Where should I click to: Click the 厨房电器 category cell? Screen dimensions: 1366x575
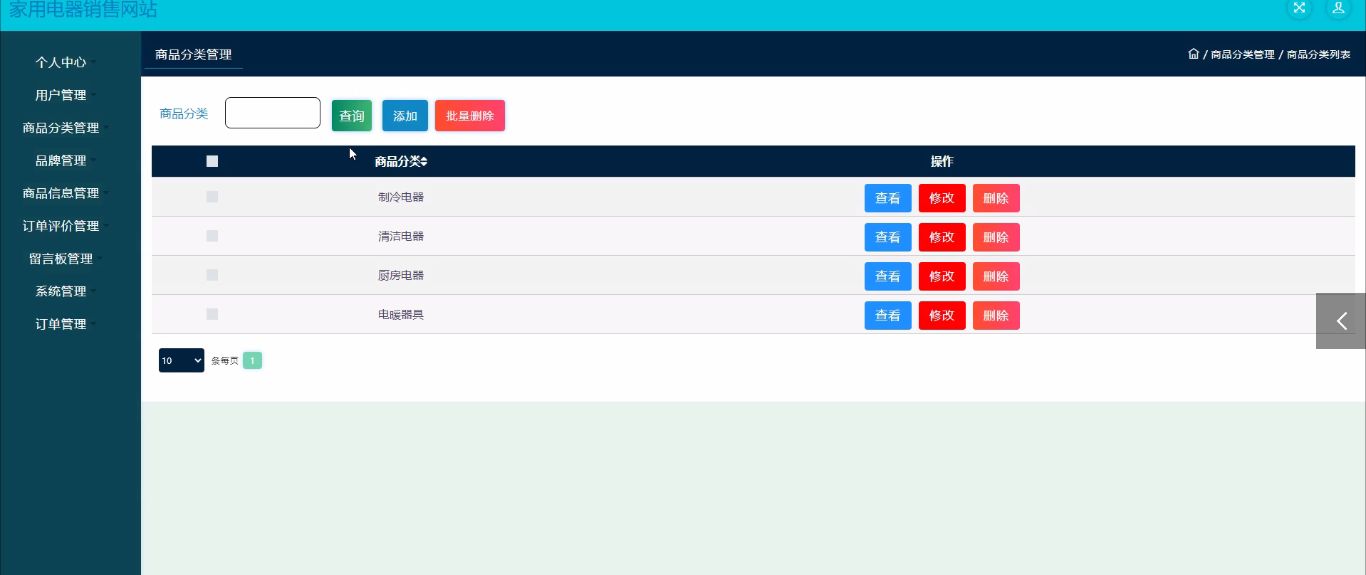pos(401,275)
